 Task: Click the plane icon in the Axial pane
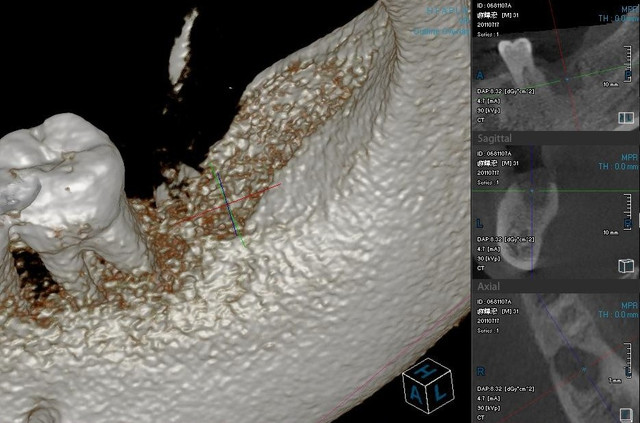[x=626, y=413]
